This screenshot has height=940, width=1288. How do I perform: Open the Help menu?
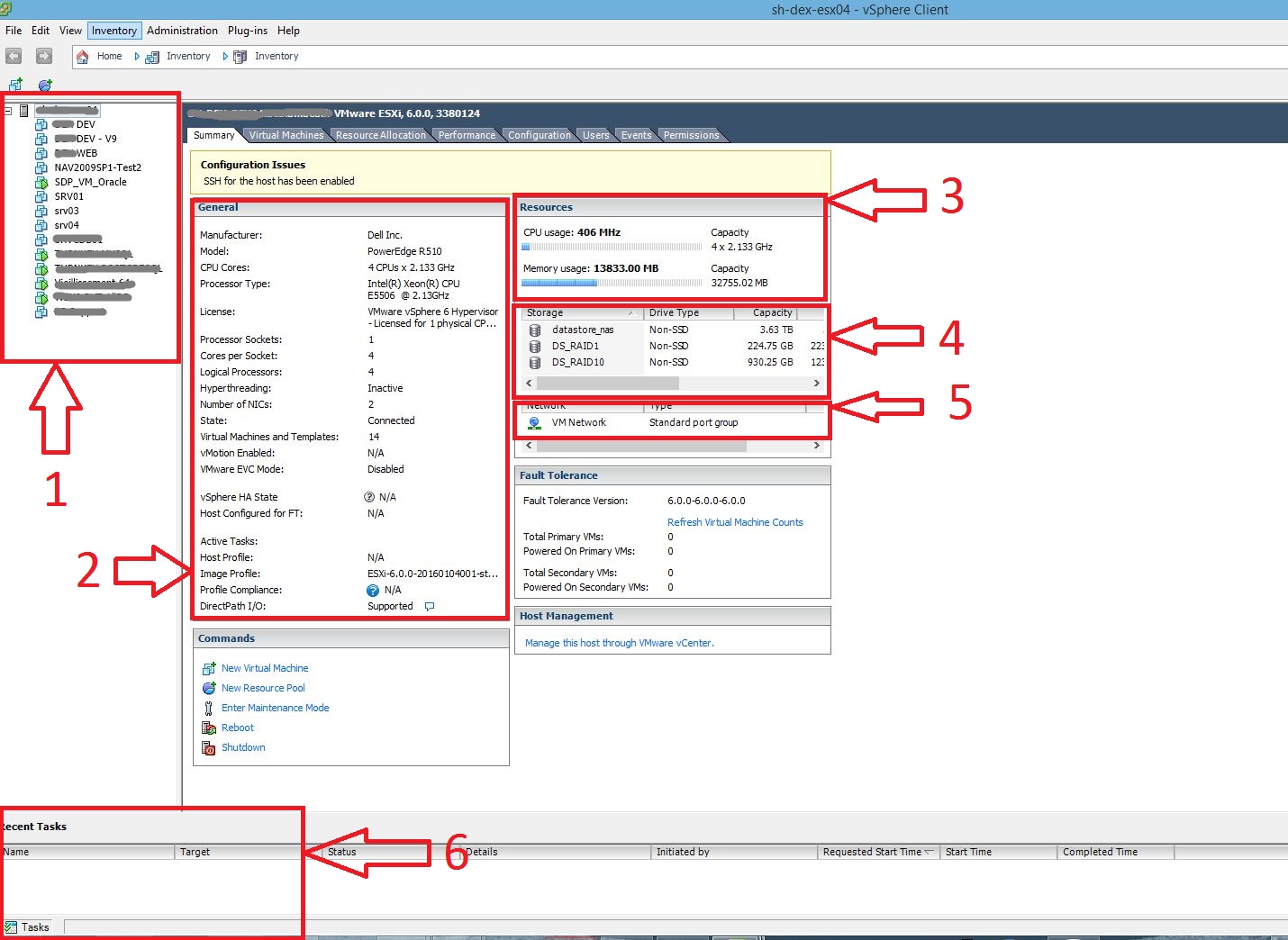coord(288,31)
